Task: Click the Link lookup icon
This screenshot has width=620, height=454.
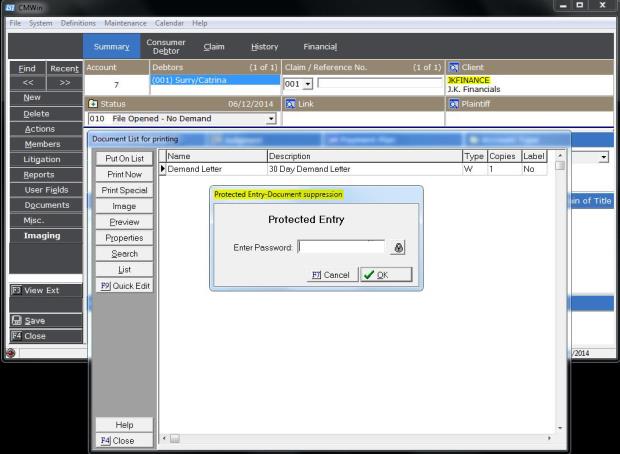Action: click(x=290, y=103)
